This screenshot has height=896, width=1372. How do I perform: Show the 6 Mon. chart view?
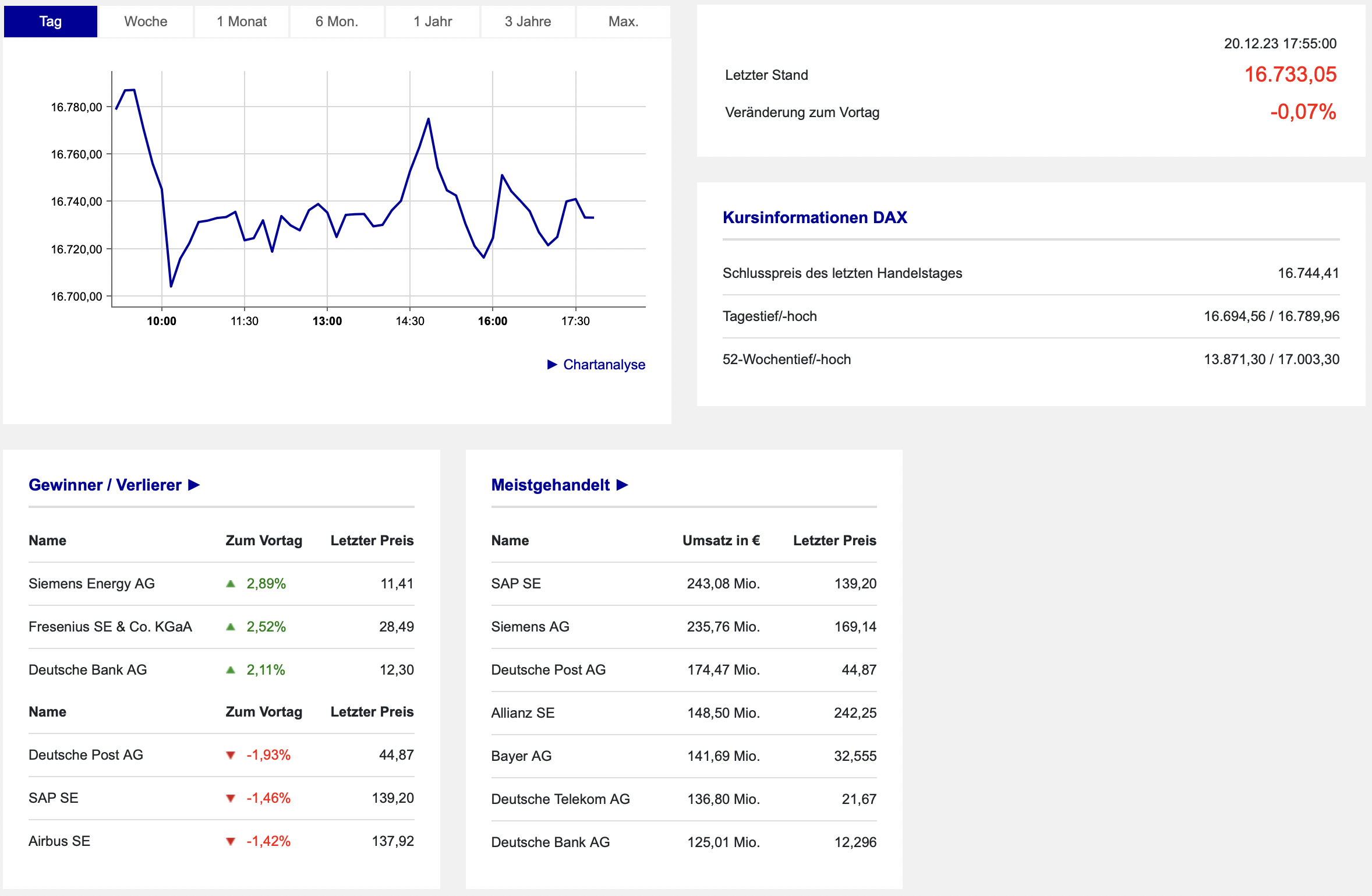pos(337,22)
